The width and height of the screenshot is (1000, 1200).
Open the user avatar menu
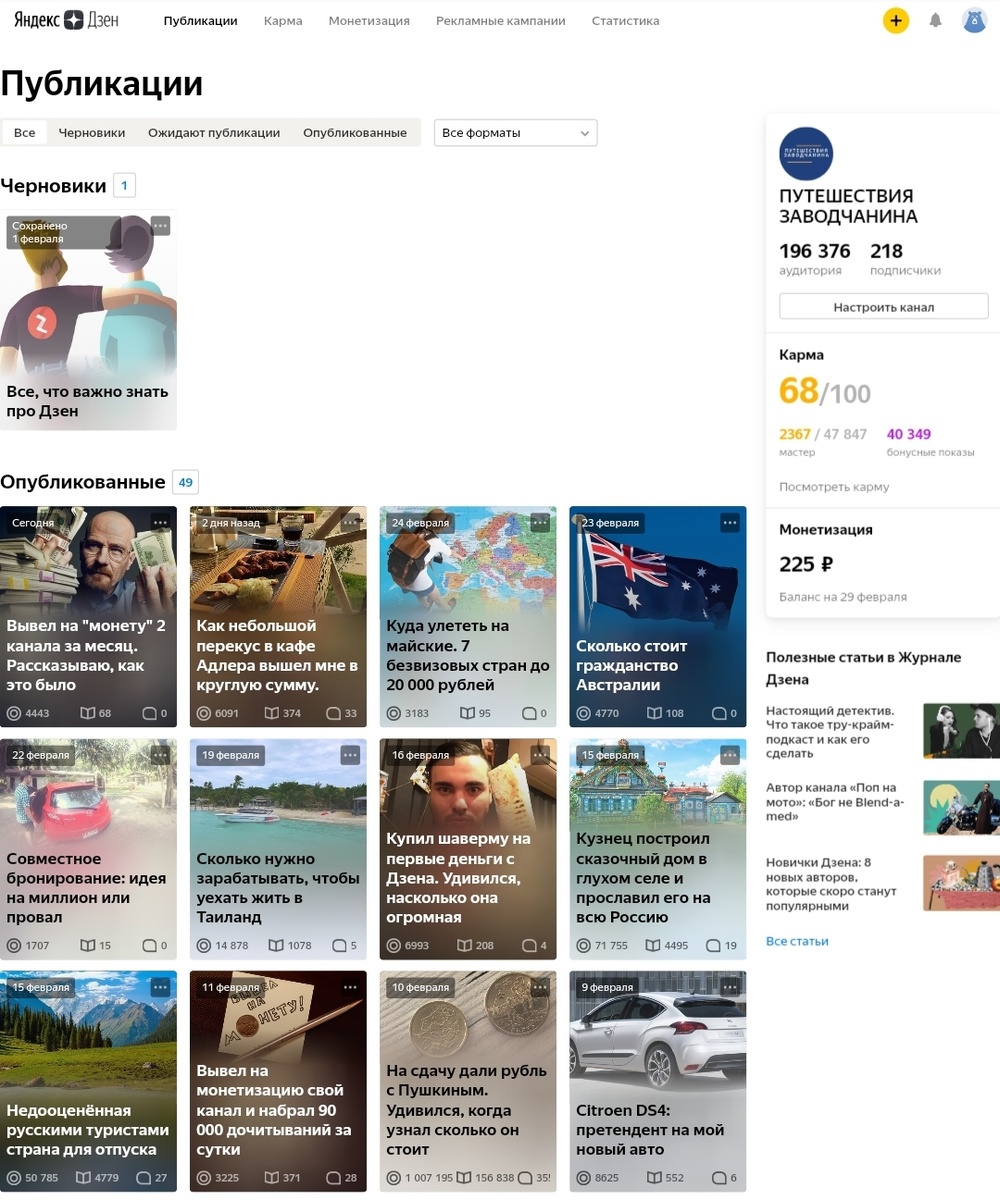(974, 20)
